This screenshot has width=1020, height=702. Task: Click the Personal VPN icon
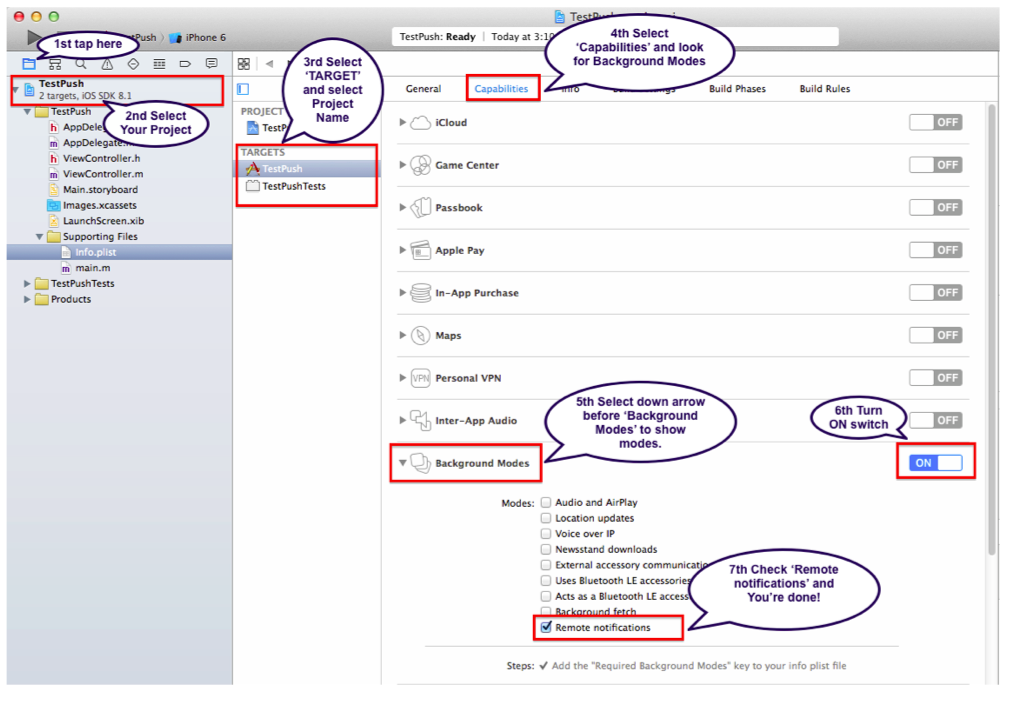421,378
